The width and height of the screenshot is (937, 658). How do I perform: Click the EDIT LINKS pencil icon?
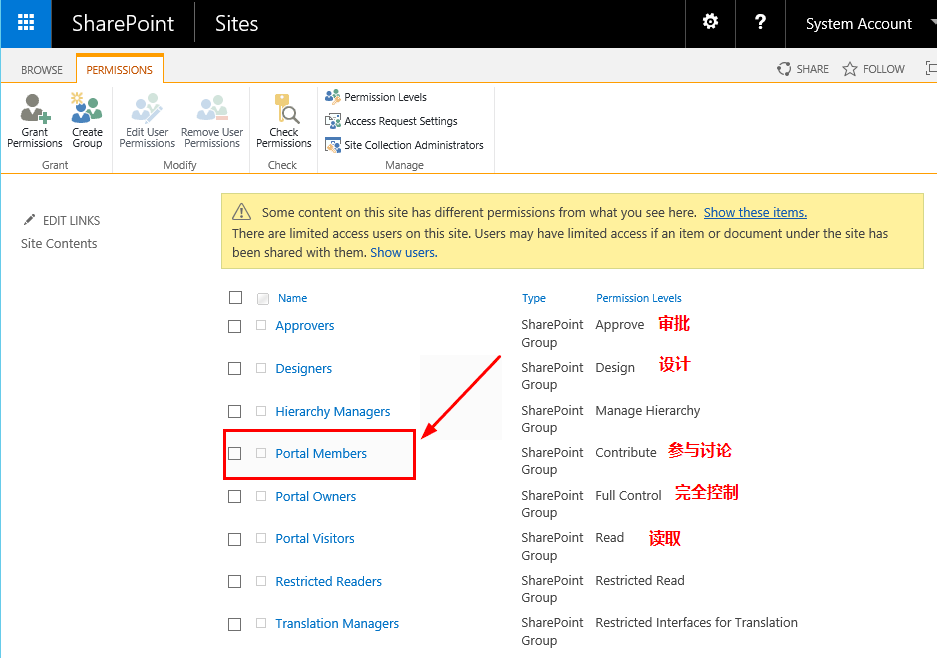(29, 220)
